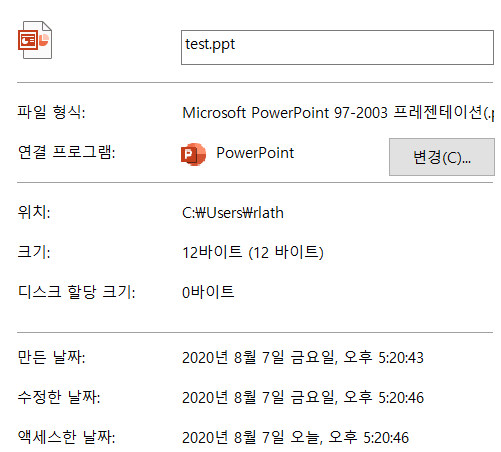Click the PowerPoint program name text
Viewport: 501px width, 452px height.
click(x=255, y=153)
